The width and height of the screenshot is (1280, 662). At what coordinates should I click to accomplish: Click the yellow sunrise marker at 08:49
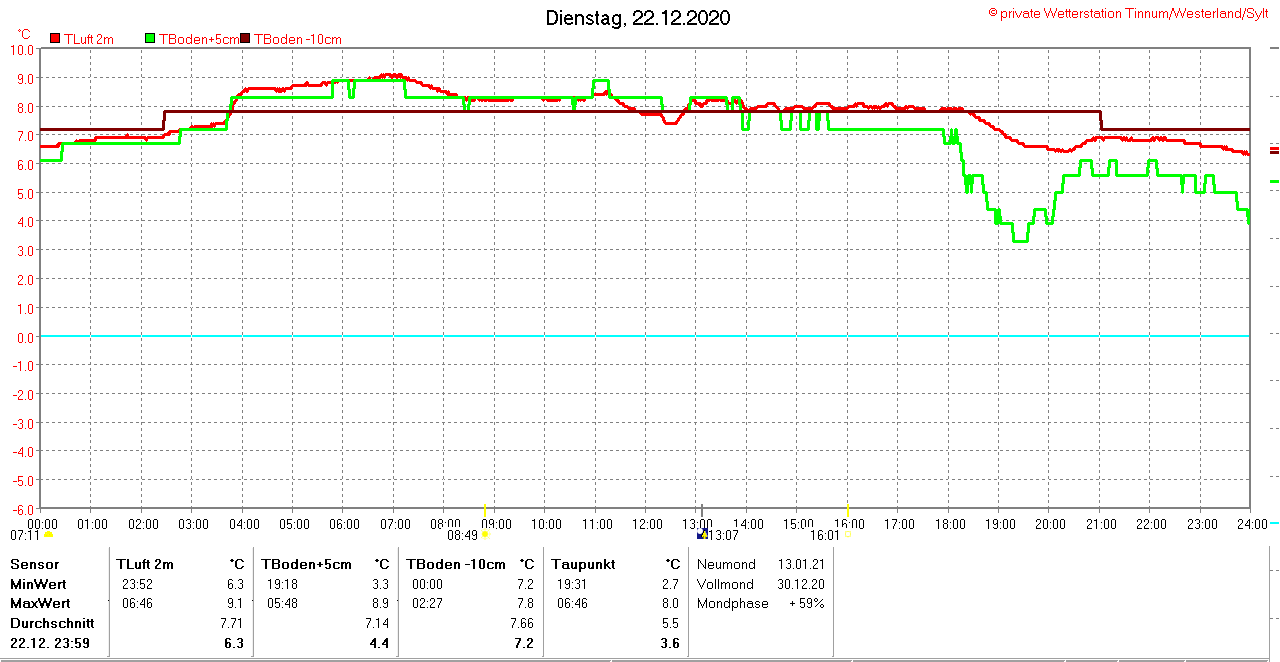pyautogui.click(x=485, y=534)
